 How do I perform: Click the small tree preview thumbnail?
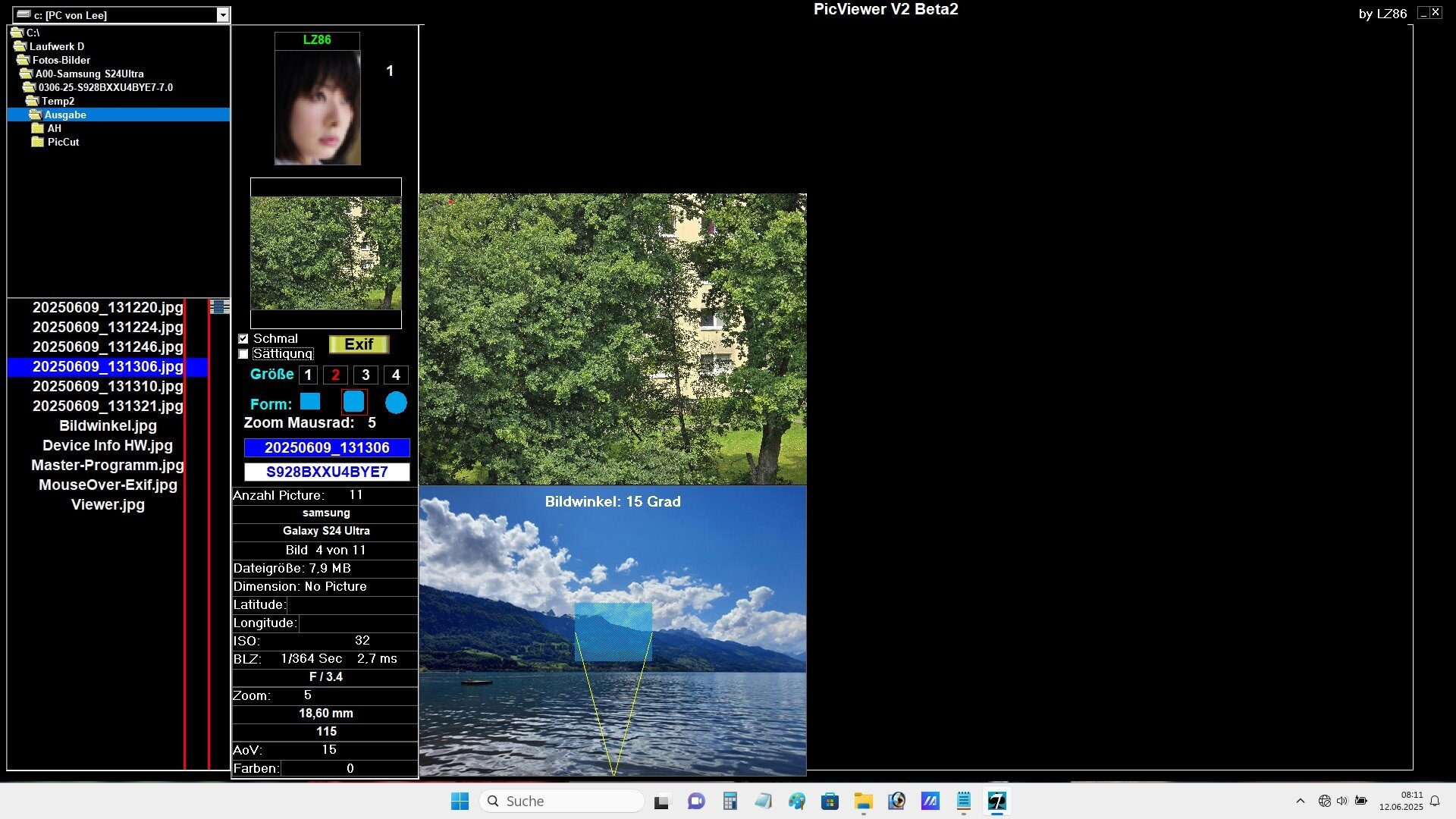click(326, 253)
